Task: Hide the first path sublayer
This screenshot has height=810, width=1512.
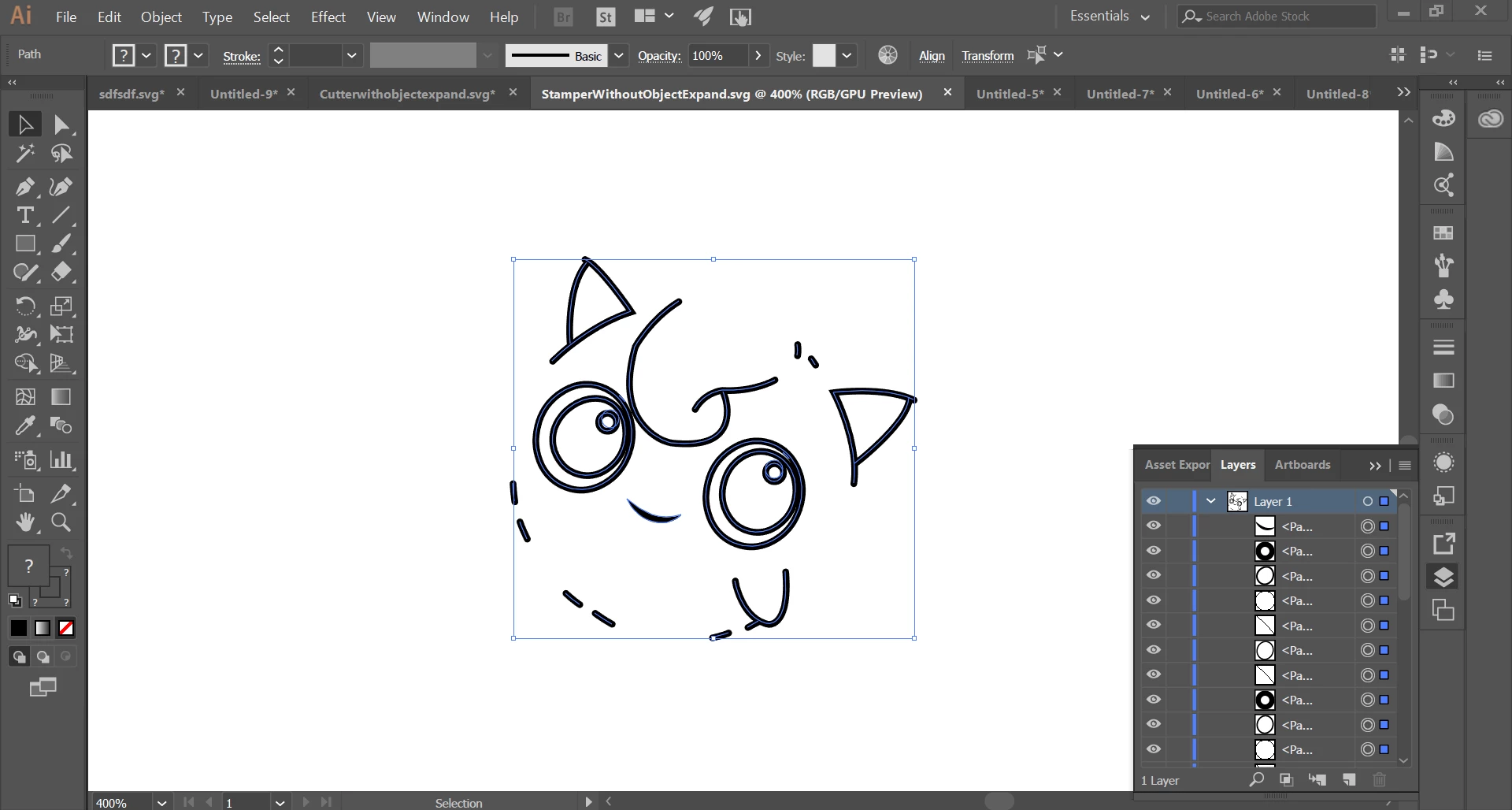Action: (x=1154, y=526)
